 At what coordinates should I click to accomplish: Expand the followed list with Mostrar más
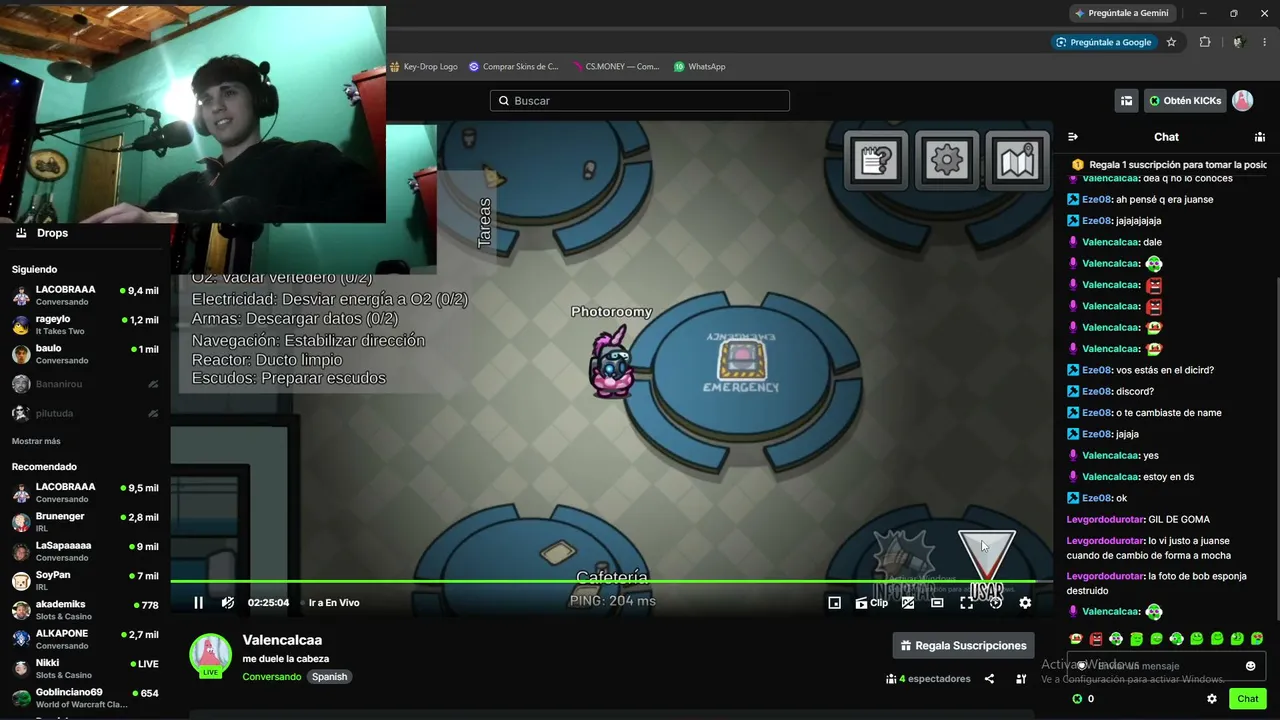click(x=36, y=441)
